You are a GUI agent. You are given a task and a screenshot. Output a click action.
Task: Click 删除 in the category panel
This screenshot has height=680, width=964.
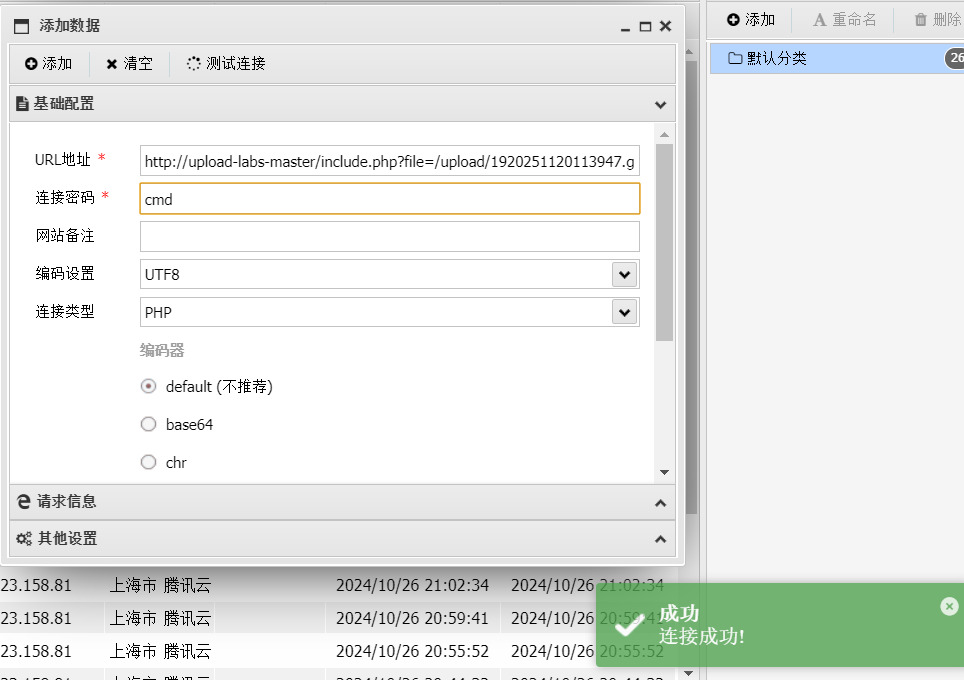(937, 20)
